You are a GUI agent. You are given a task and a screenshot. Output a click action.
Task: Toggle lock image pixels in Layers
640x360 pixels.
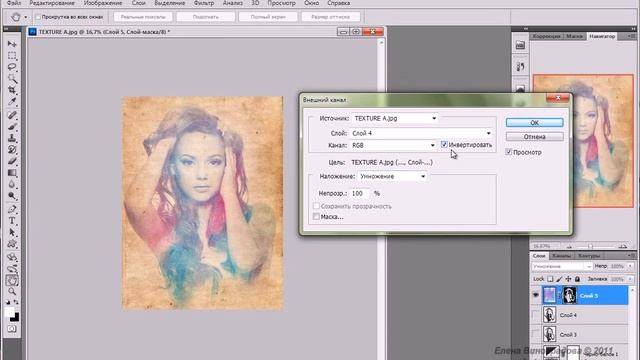coord(559,279)
